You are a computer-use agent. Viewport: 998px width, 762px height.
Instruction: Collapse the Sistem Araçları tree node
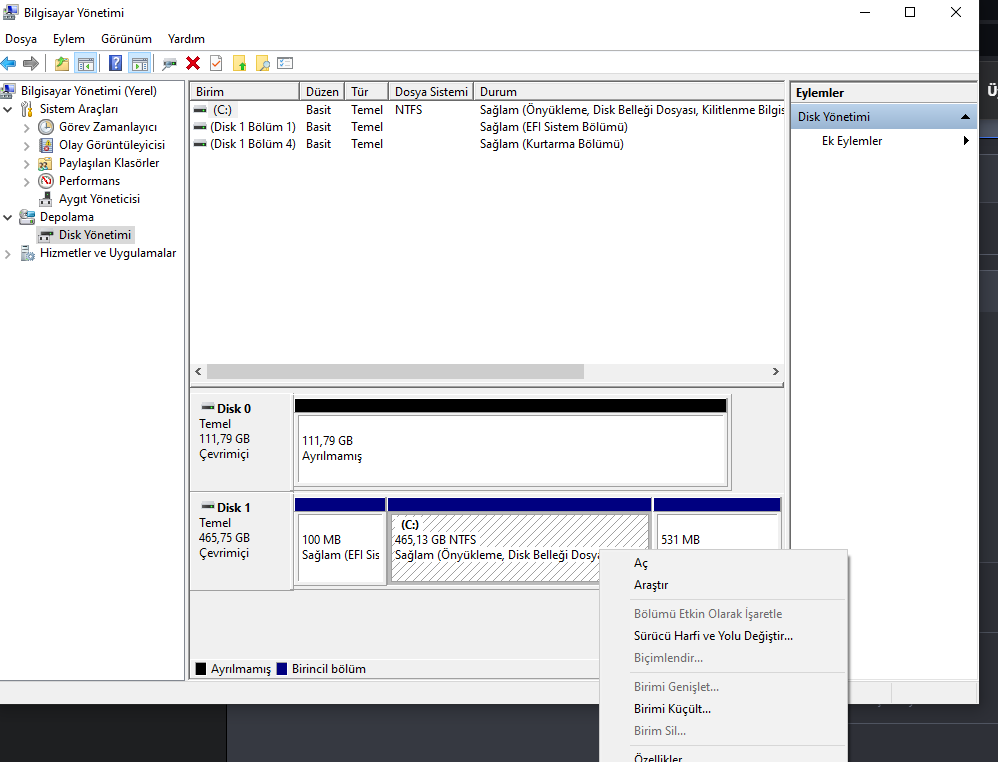(8, 109)
